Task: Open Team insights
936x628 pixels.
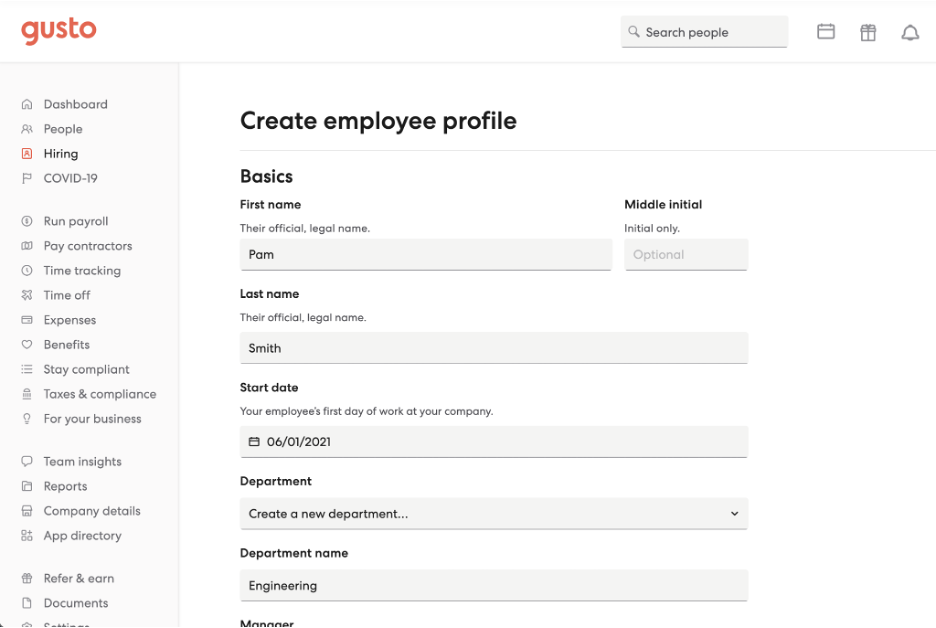Action: pyautogui.click(x=82, y=461)
